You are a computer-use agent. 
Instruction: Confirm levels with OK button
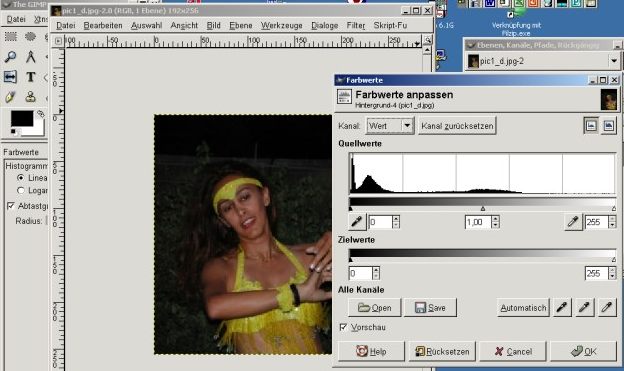pos(583,351)
